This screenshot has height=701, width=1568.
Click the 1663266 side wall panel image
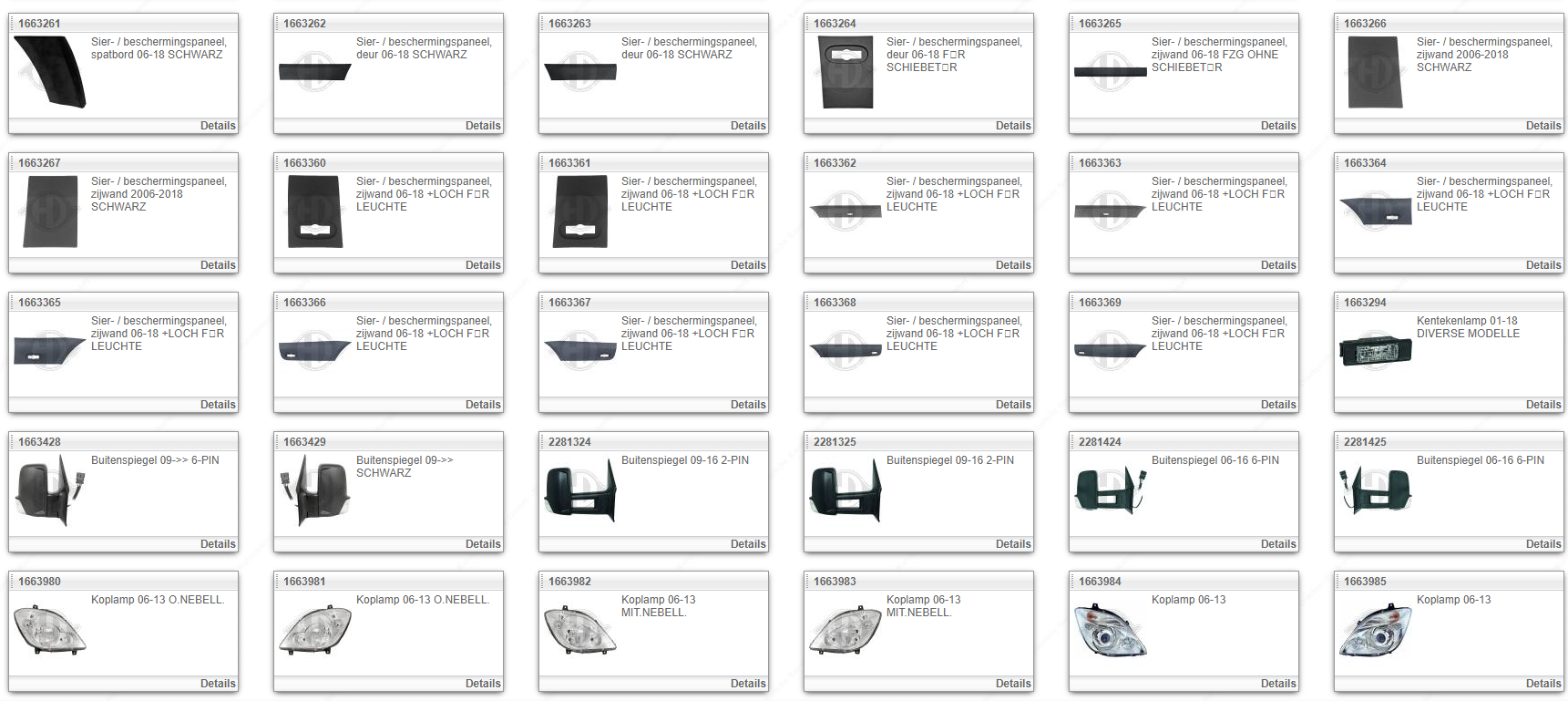point(1376,73)
